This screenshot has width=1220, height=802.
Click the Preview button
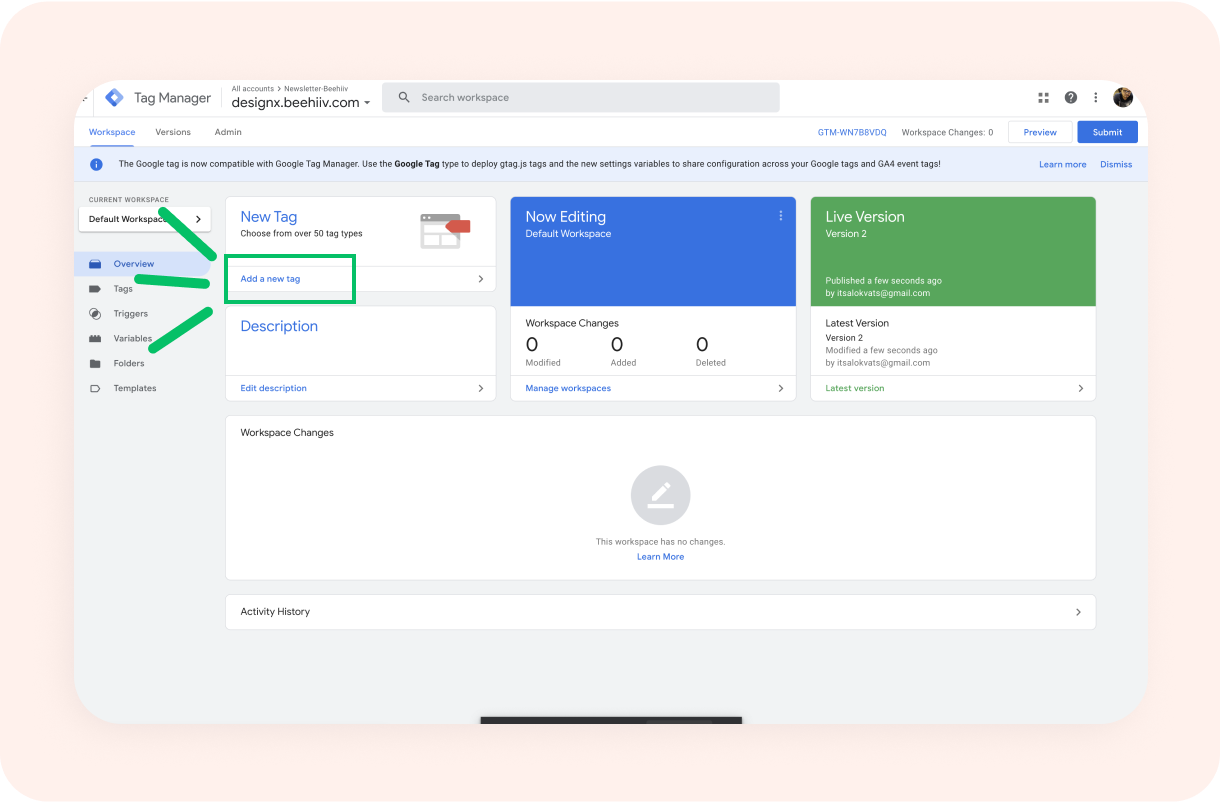pos(1040,132)
